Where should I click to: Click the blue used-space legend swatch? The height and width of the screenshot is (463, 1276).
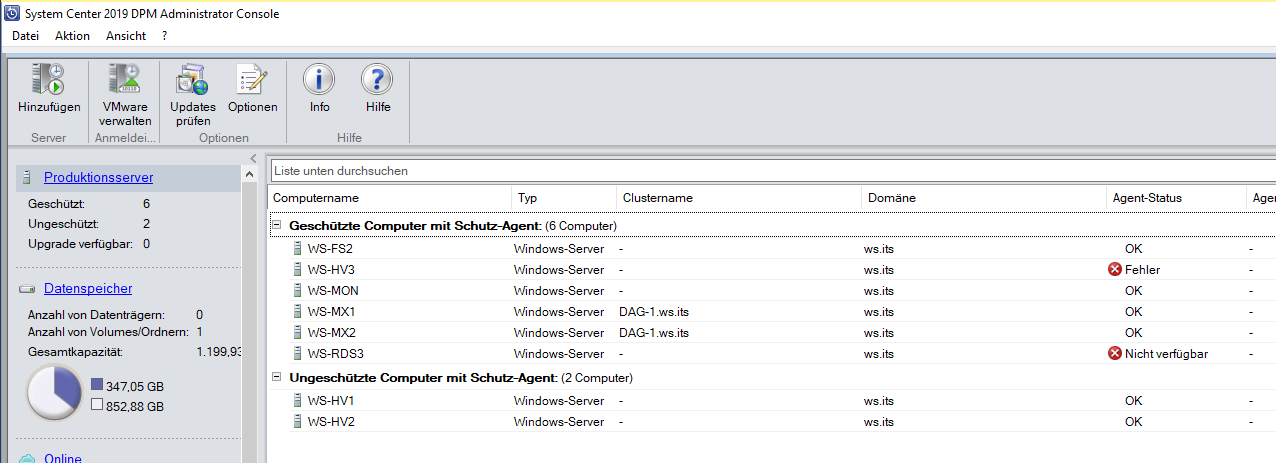point(96,385)
